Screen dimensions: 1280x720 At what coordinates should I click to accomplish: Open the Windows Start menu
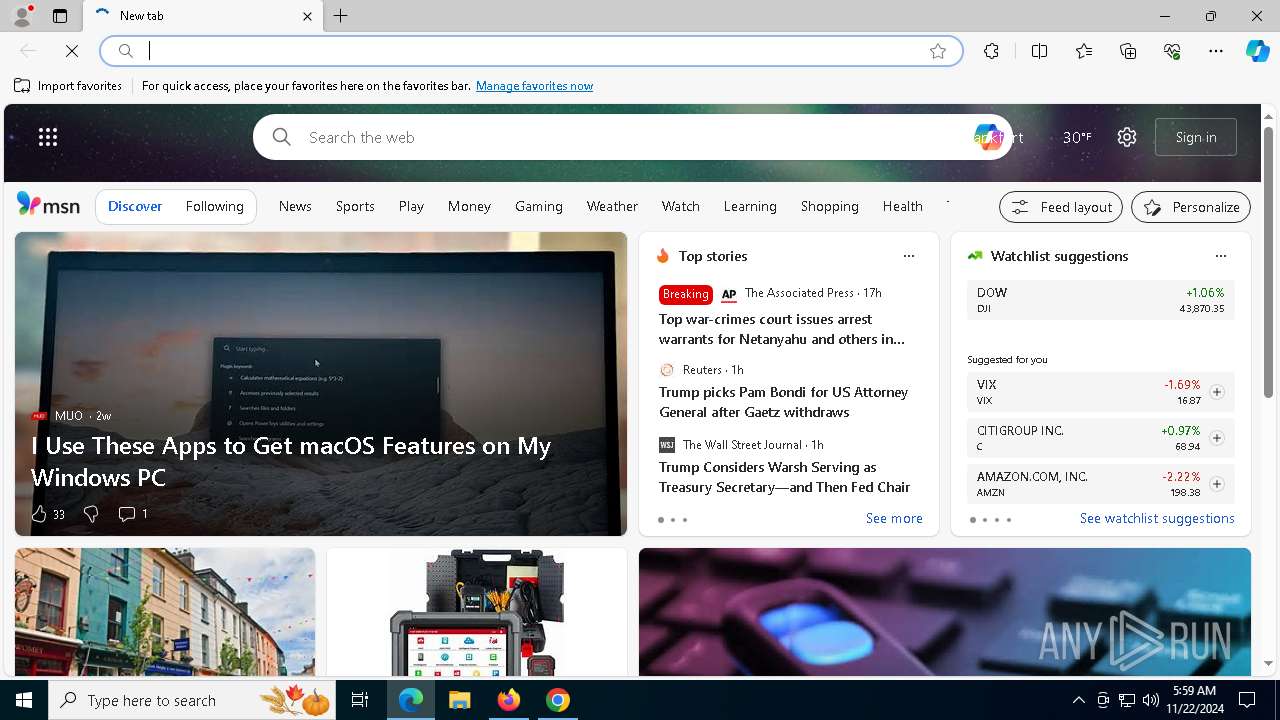point(24,700)
